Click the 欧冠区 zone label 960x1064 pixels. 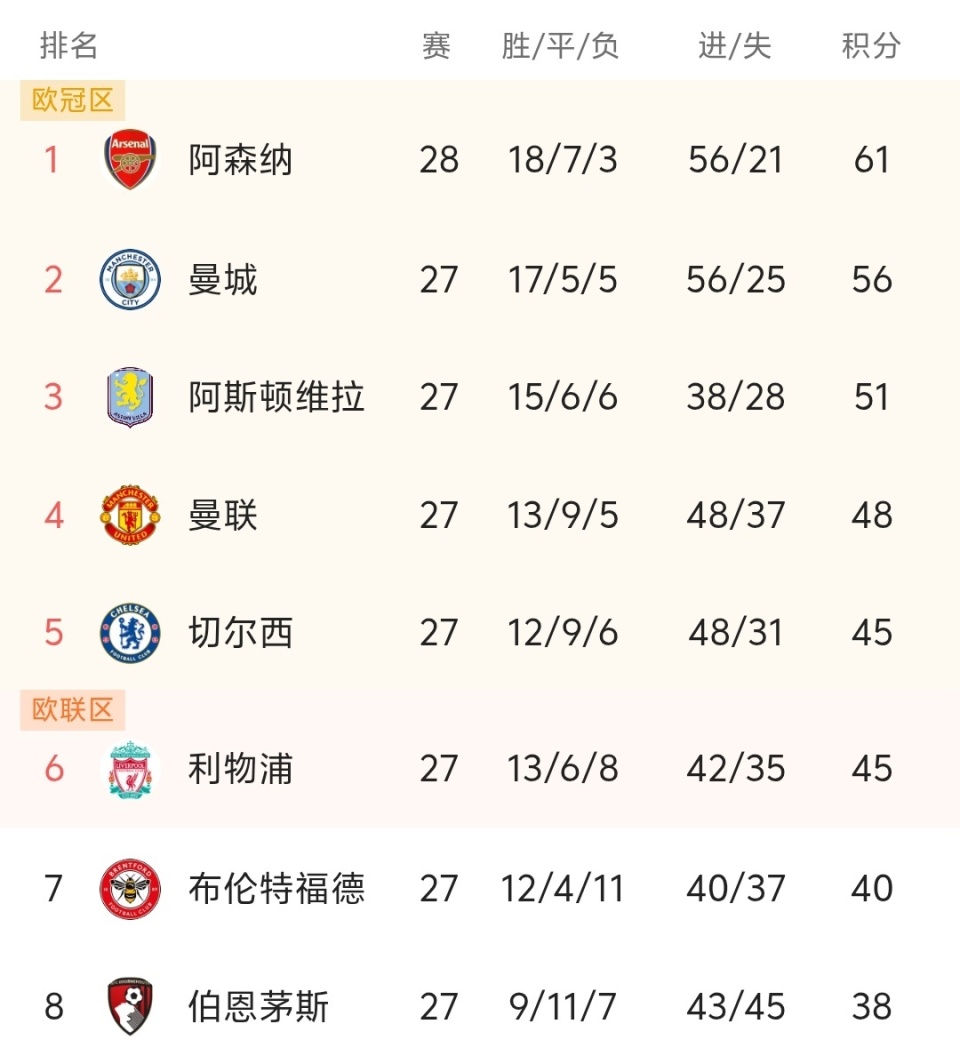(x=73, y=101)
